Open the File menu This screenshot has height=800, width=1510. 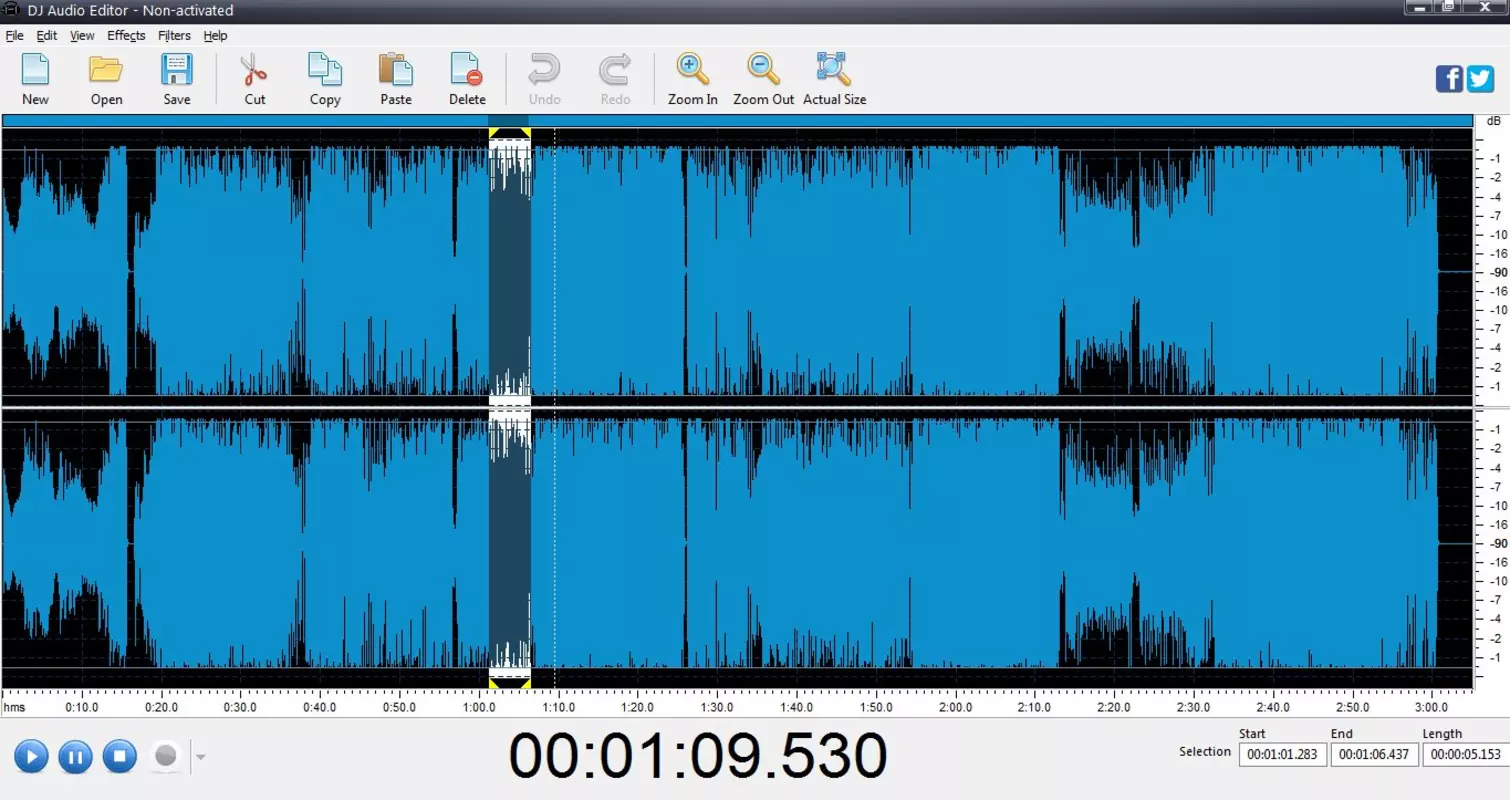click(14, 35)
